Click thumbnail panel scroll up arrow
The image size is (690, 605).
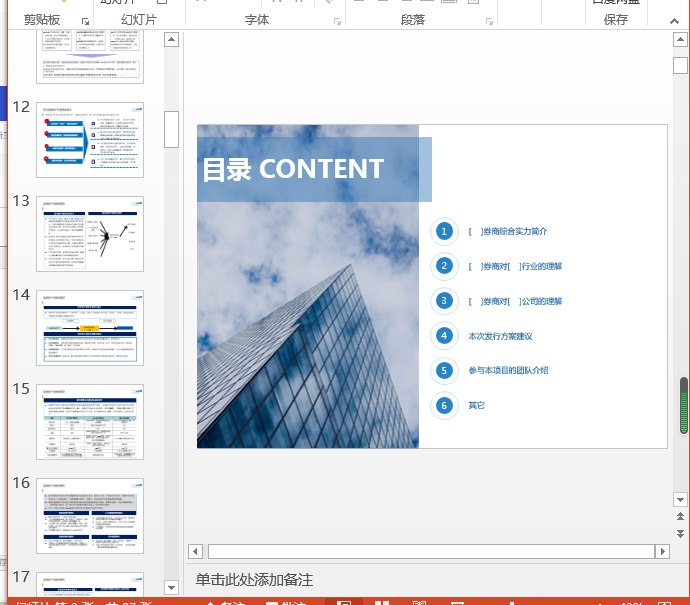(x=171, y=40)
